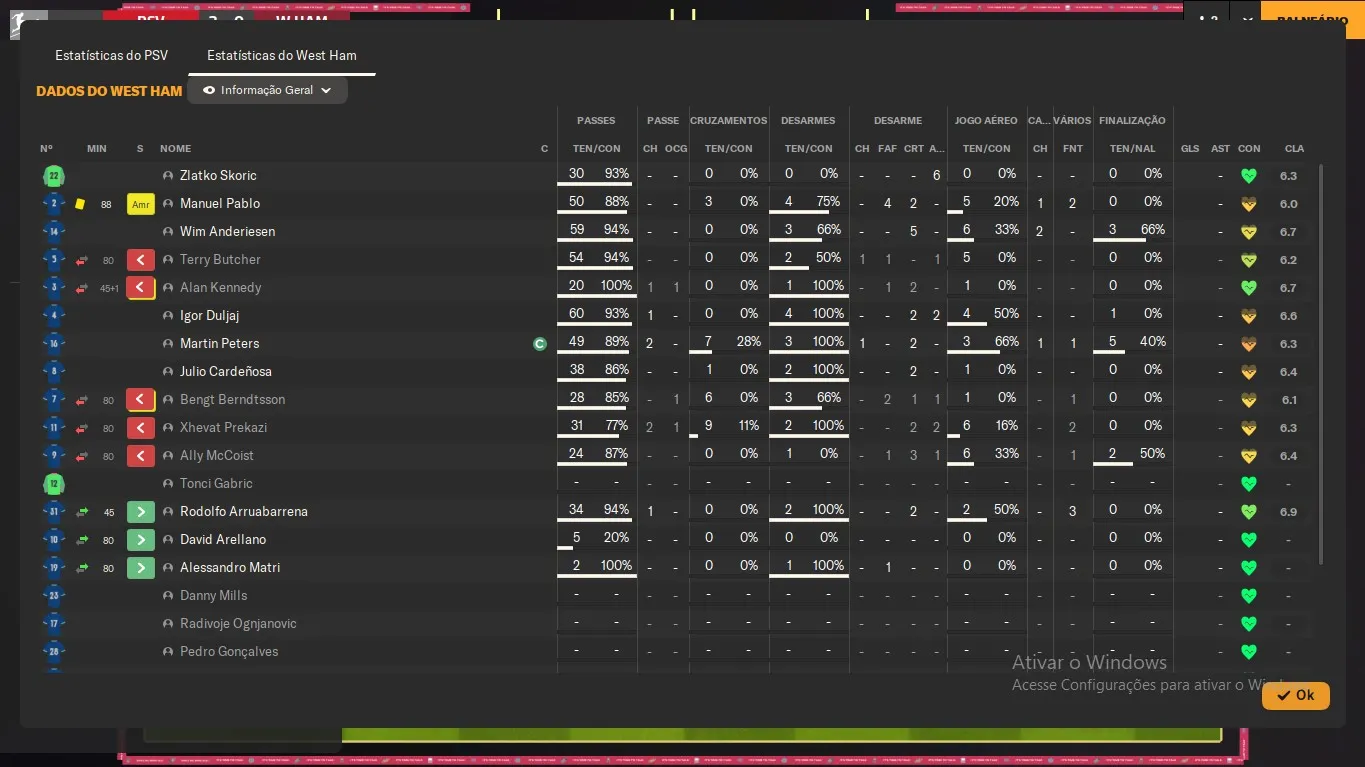
Task: Click the TEN/NAL column subheader
Action: (1132, 149)
